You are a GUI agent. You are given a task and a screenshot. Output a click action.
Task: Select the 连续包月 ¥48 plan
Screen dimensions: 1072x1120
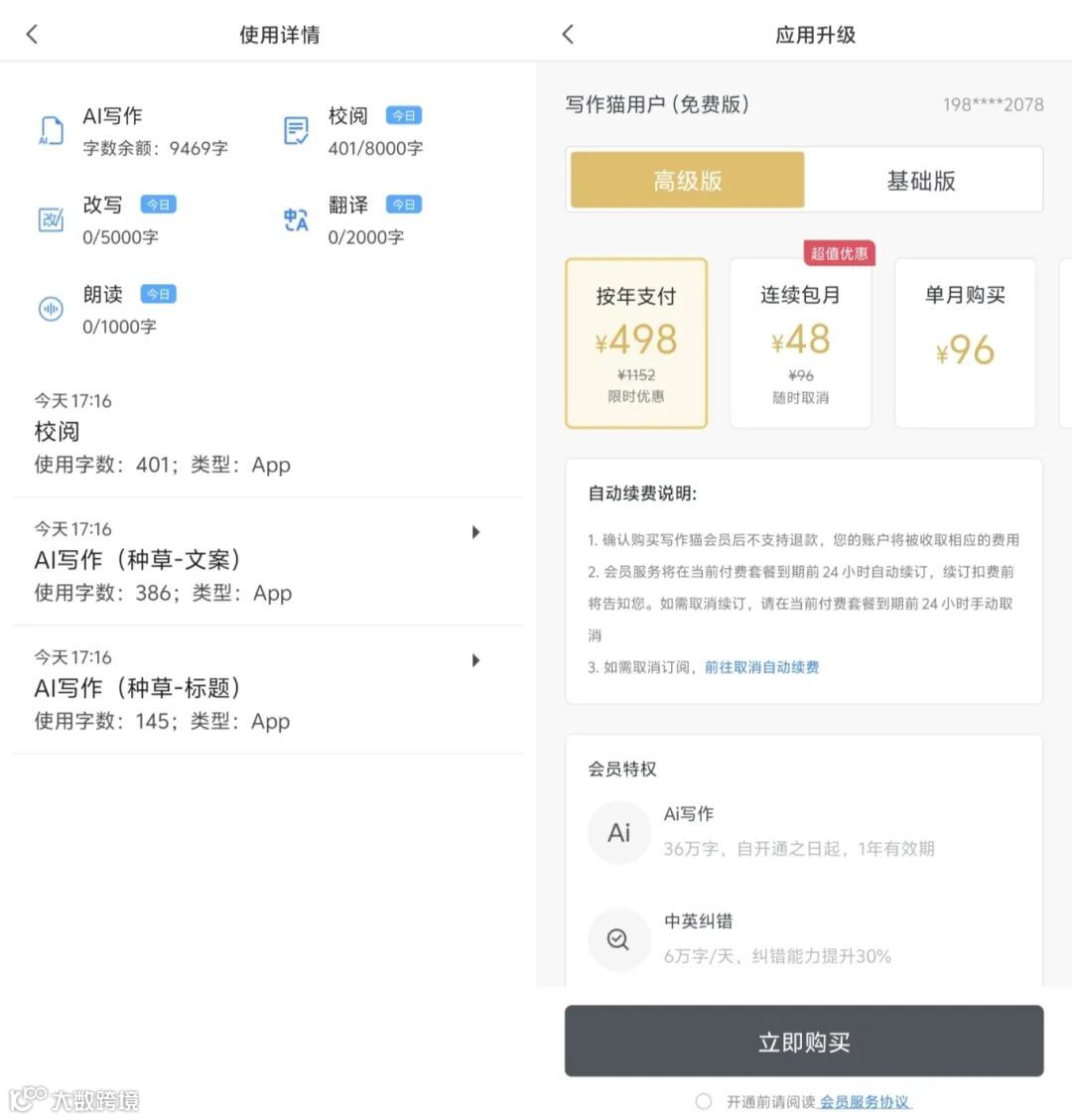[800, 344]
